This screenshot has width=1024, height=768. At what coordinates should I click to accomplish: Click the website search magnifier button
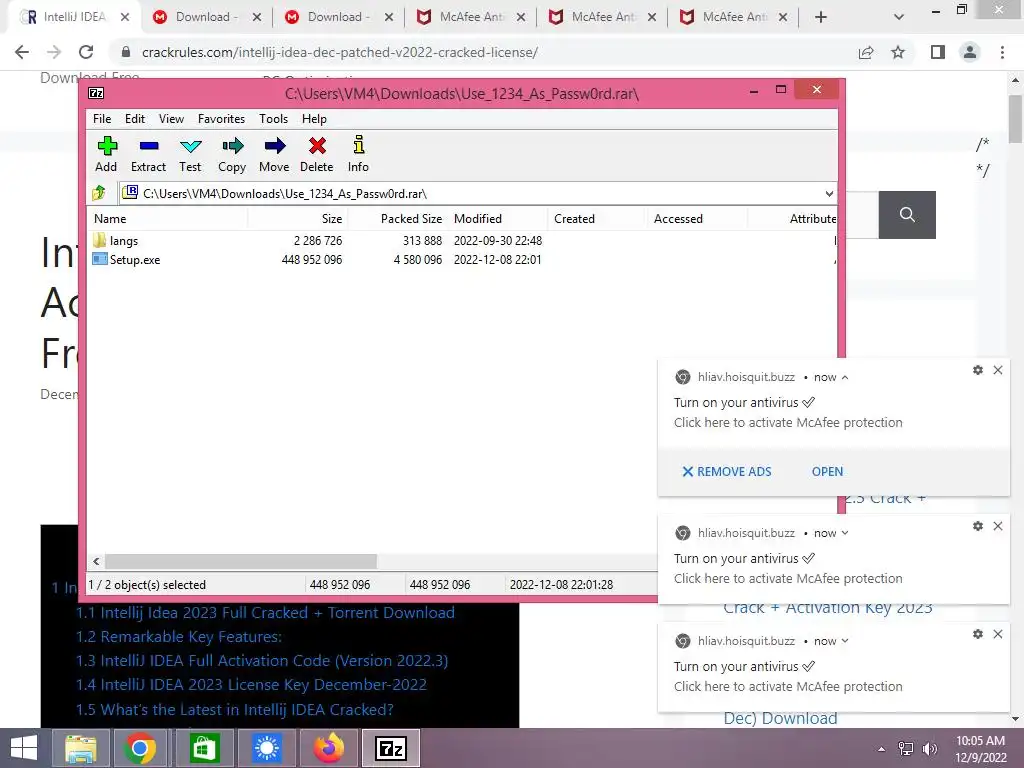907,215
